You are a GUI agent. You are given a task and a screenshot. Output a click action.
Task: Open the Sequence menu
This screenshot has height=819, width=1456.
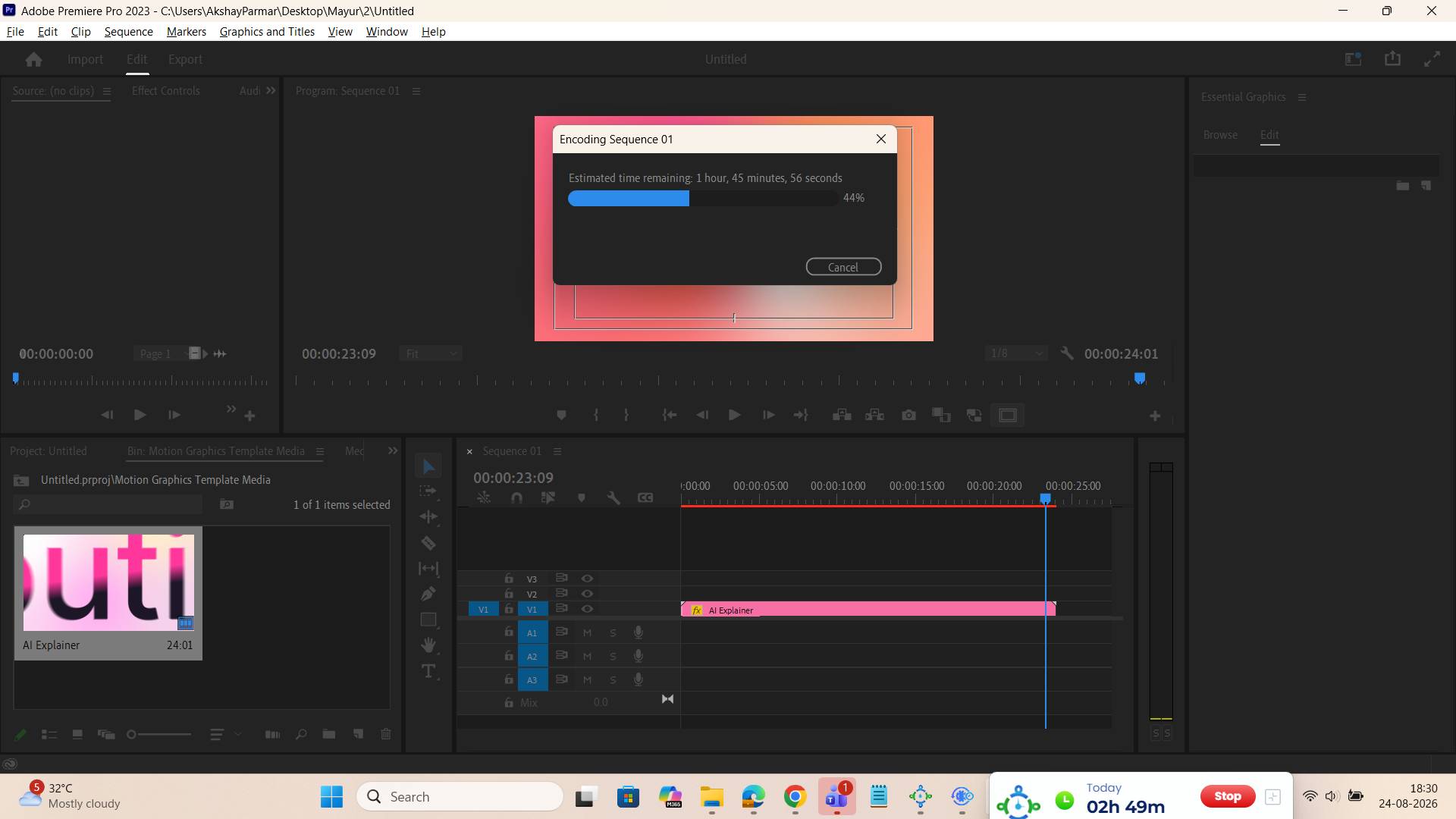click(128, 31)
